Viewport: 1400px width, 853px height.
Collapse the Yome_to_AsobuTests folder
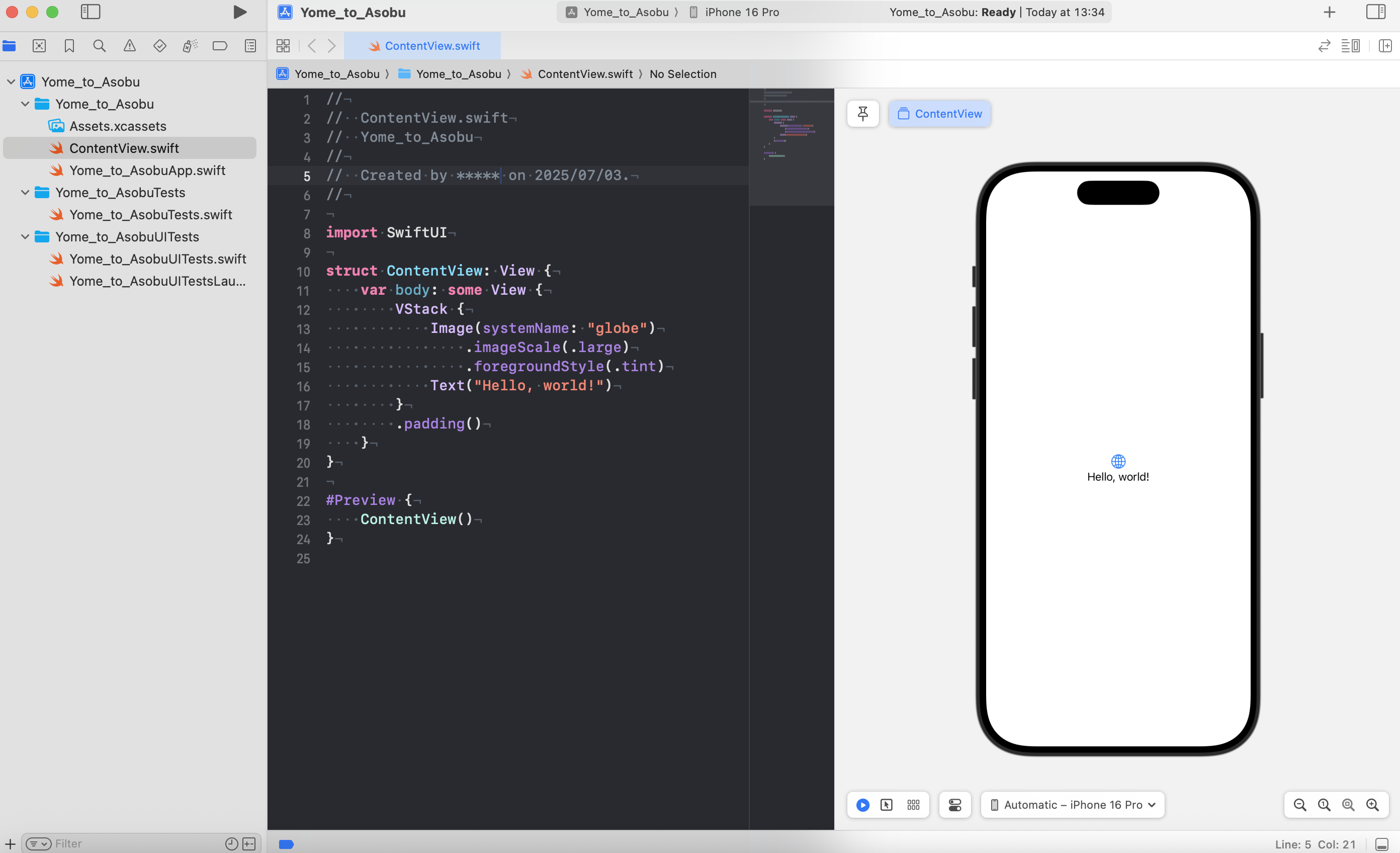[25, 193]
